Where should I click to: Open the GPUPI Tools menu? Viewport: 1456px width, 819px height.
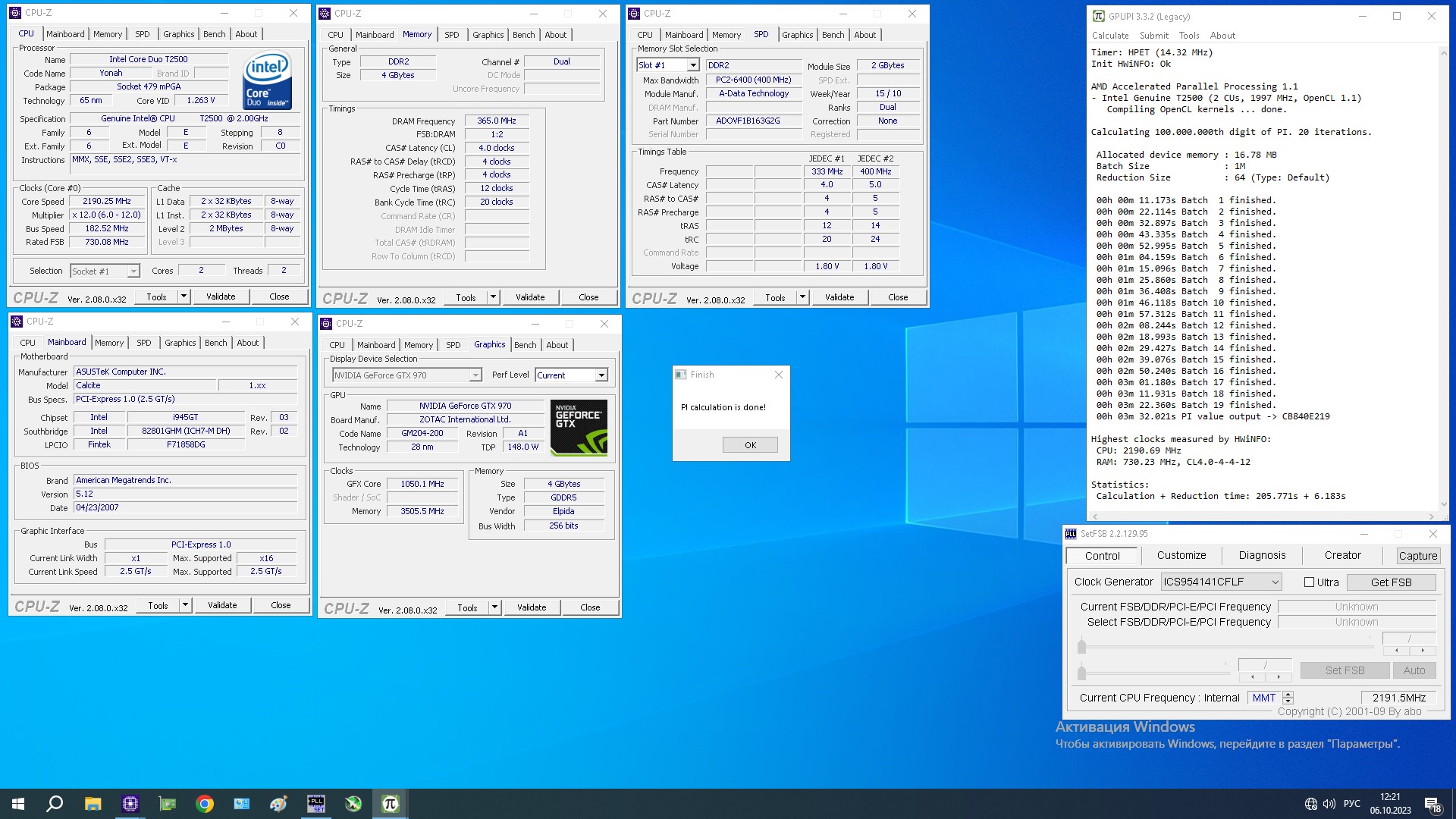point(1189,36)
